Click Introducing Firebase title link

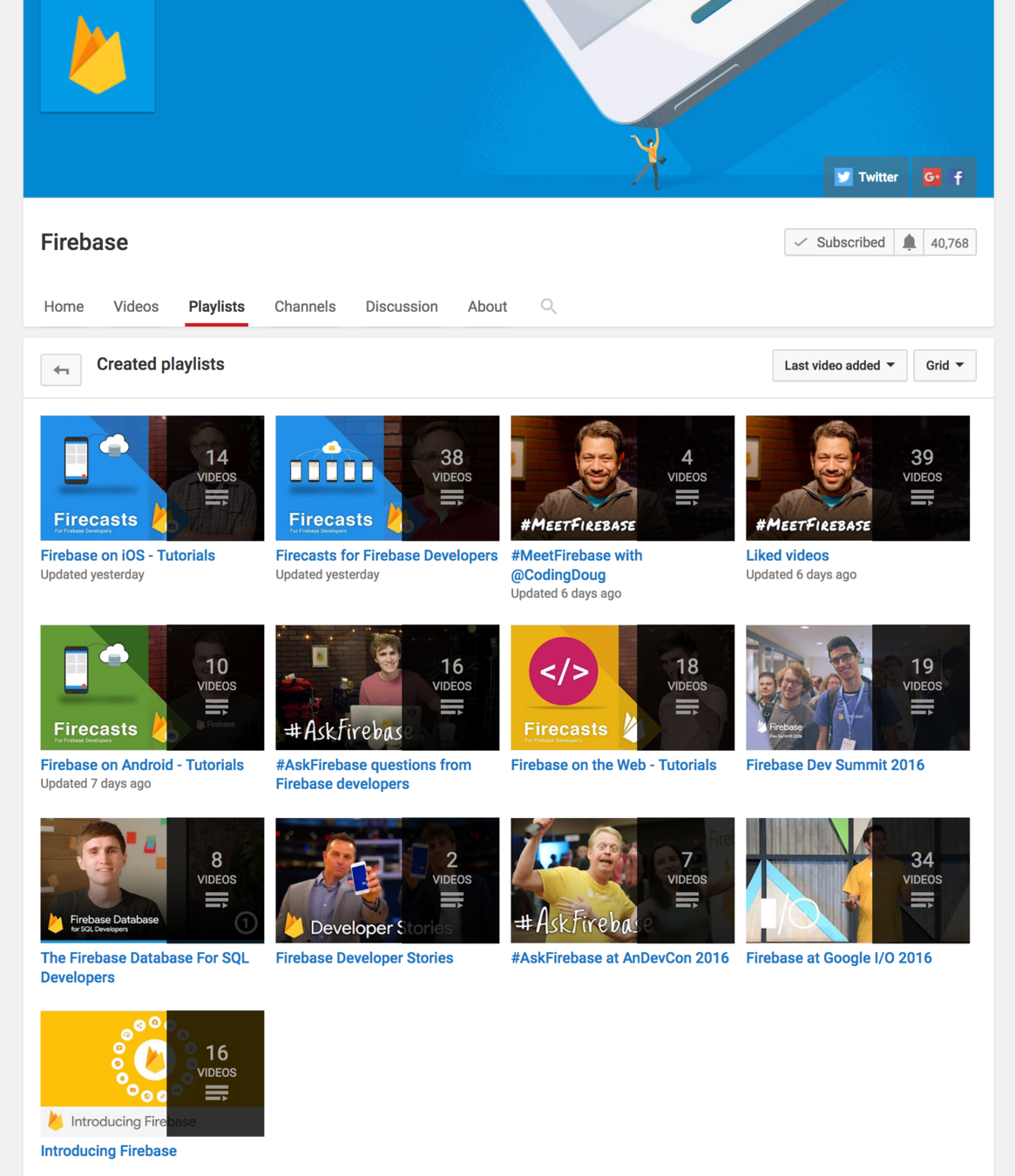pyautogui.click(x=109, y=1151)
